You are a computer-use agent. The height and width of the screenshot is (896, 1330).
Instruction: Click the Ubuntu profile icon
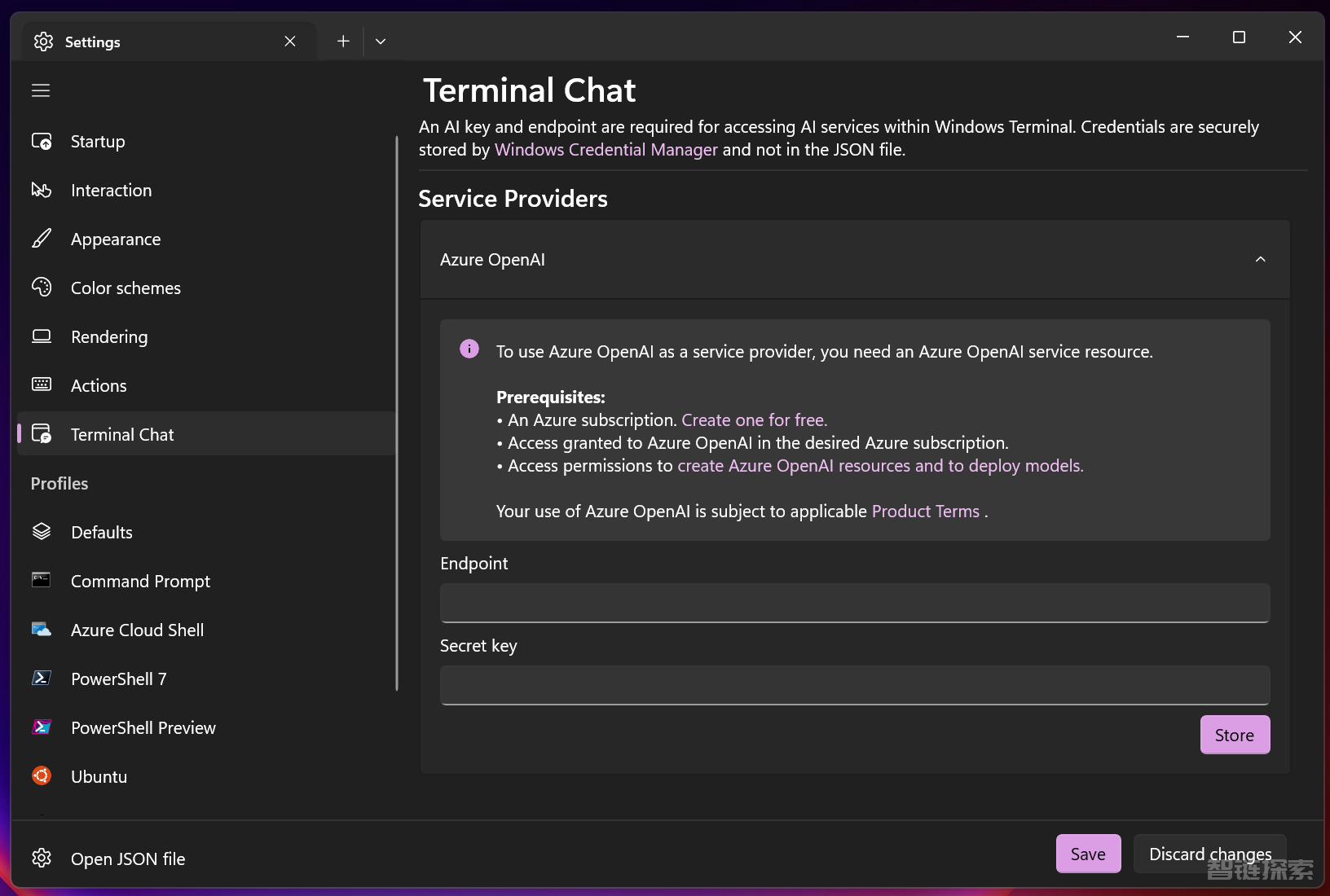pos(42,775)
